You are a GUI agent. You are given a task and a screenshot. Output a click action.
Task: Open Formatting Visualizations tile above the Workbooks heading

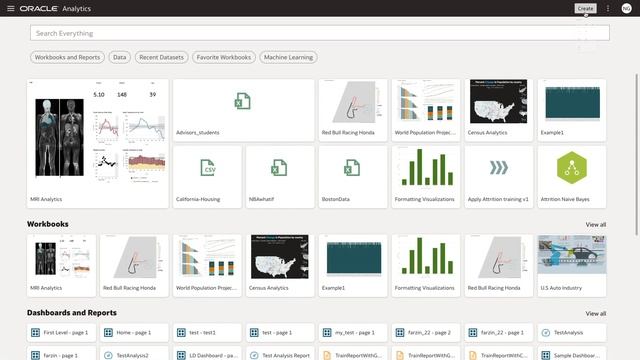pyautogui.click(x=426, y=177)
